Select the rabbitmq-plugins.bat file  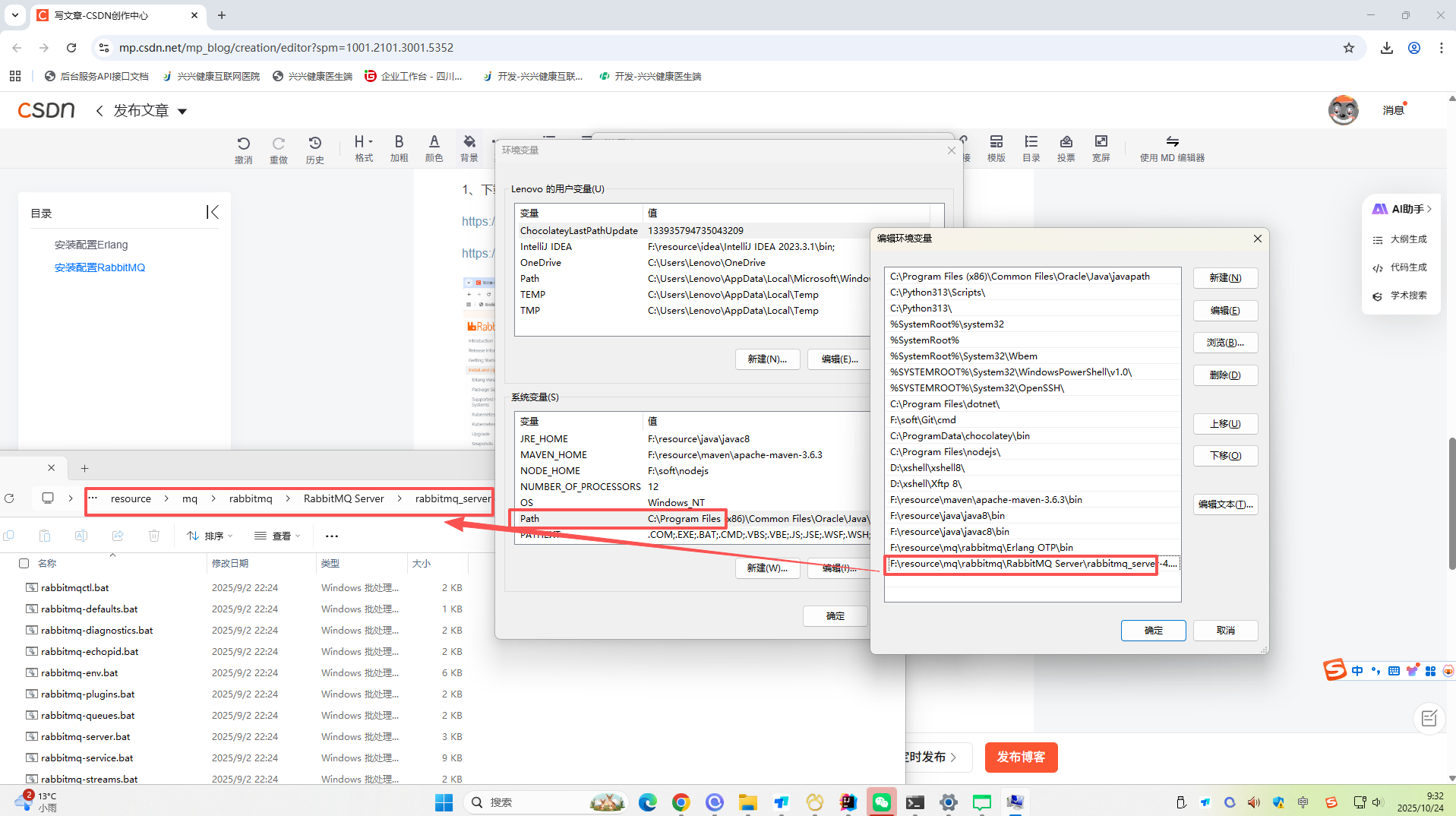pos(88,694)
